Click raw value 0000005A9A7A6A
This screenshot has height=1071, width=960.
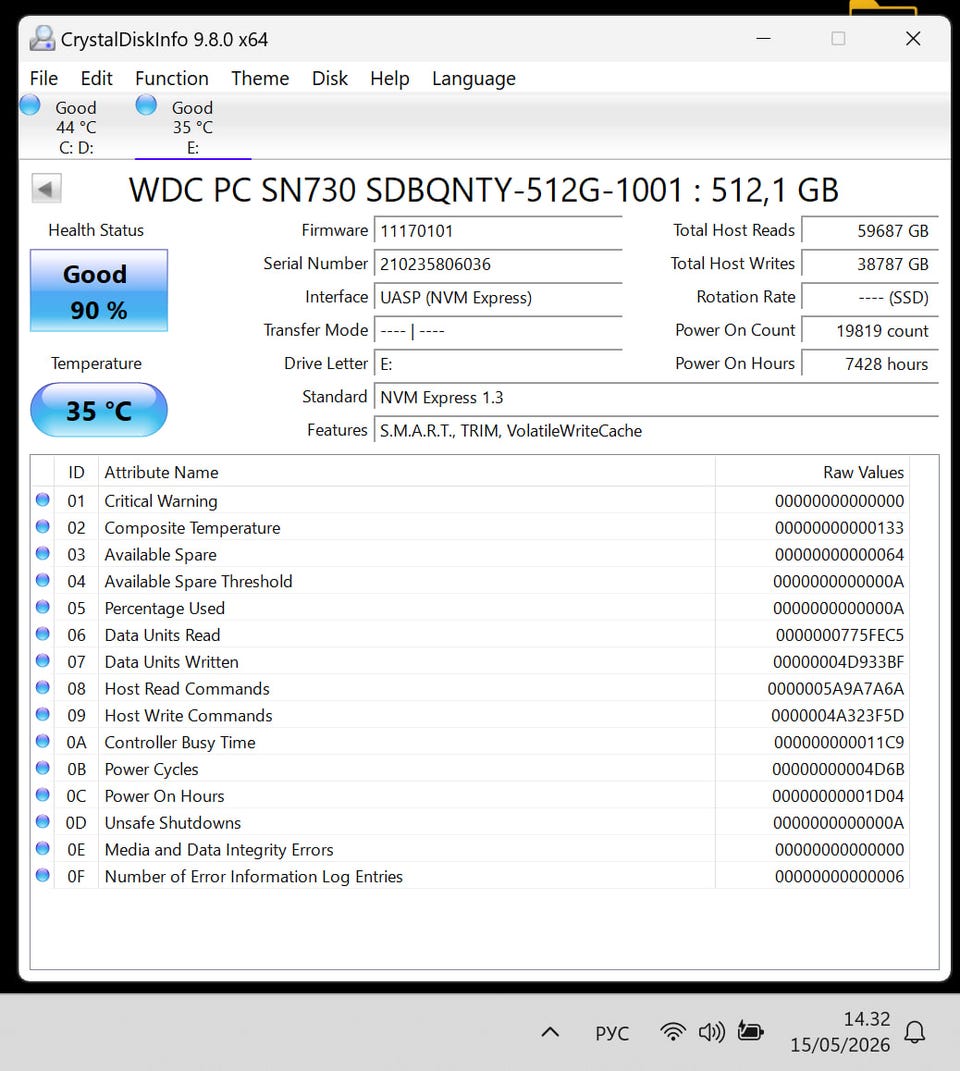[835, 688]
